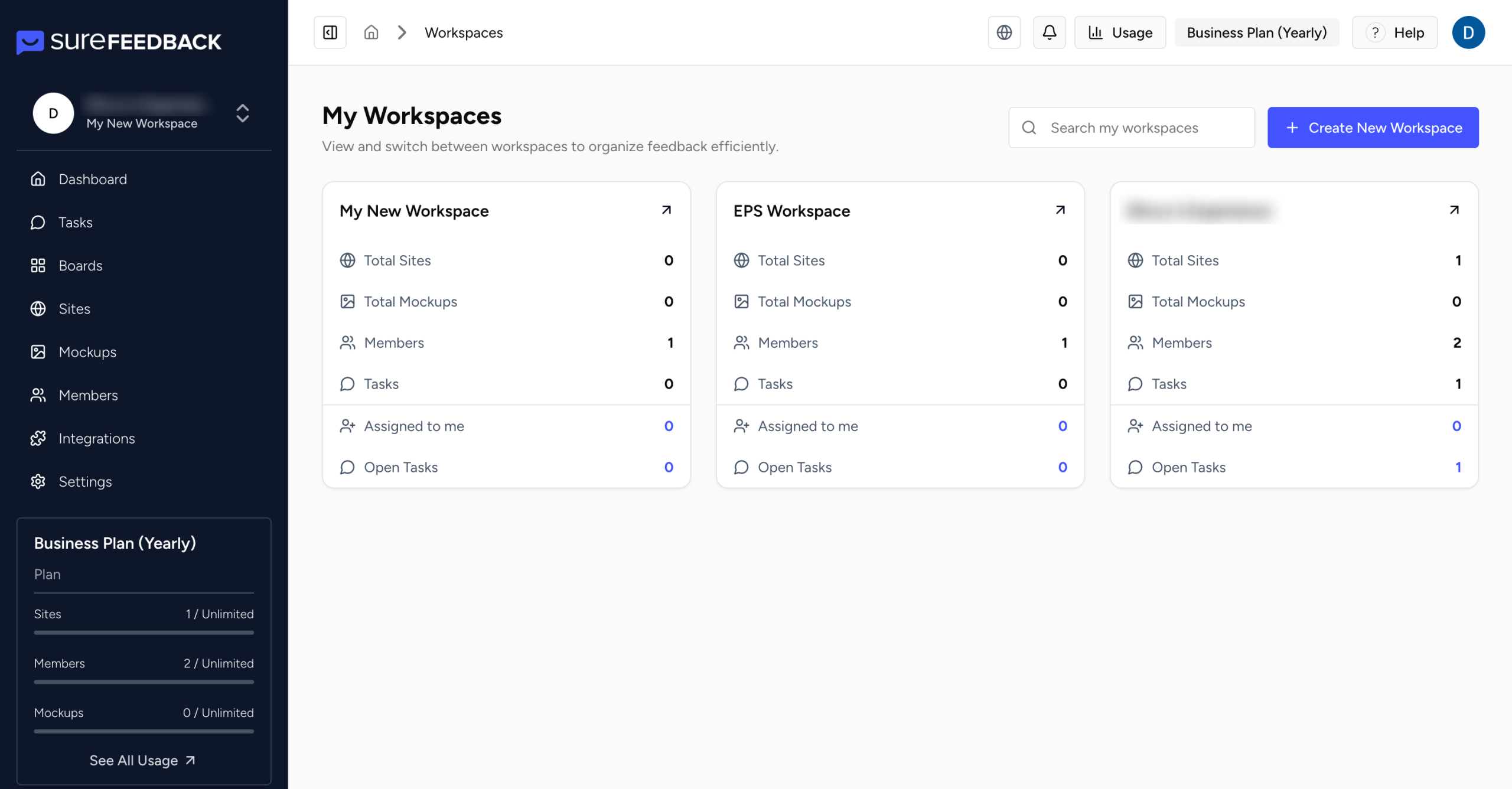Click the Help question mark button

(x=1394, y=32)
